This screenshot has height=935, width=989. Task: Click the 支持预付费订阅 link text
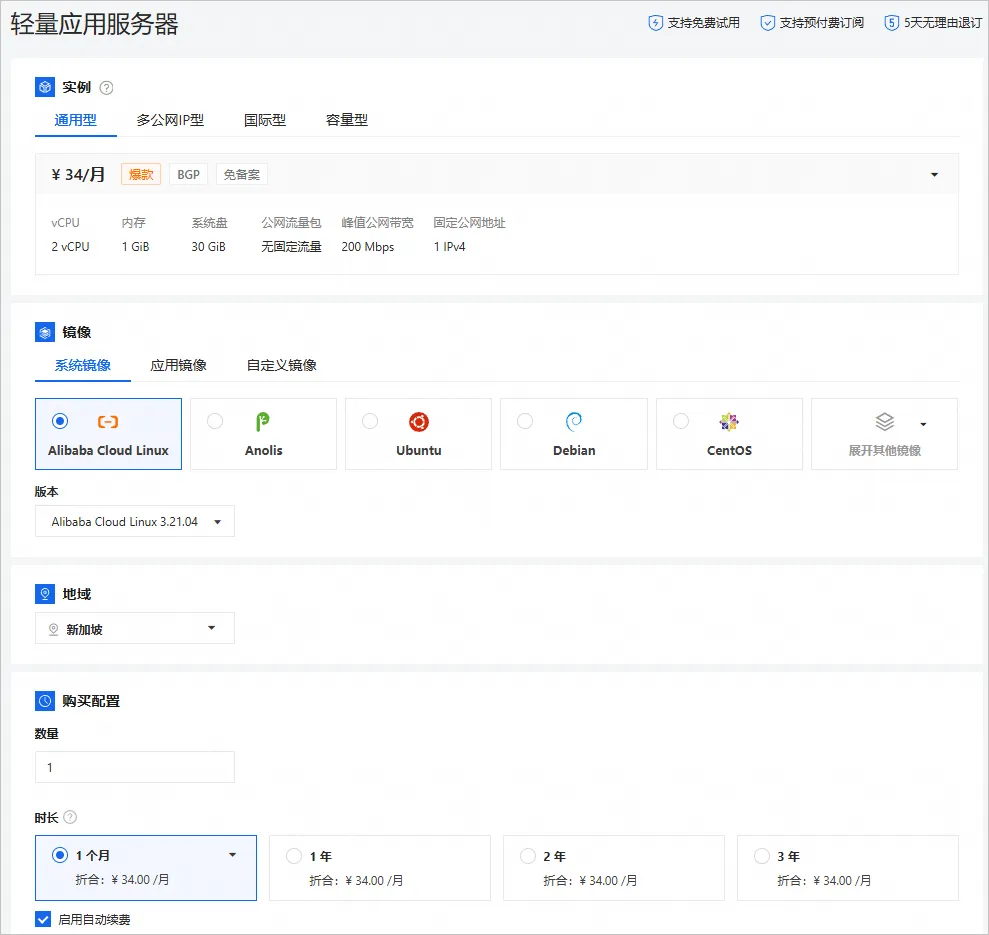click(x=821, y=23)
